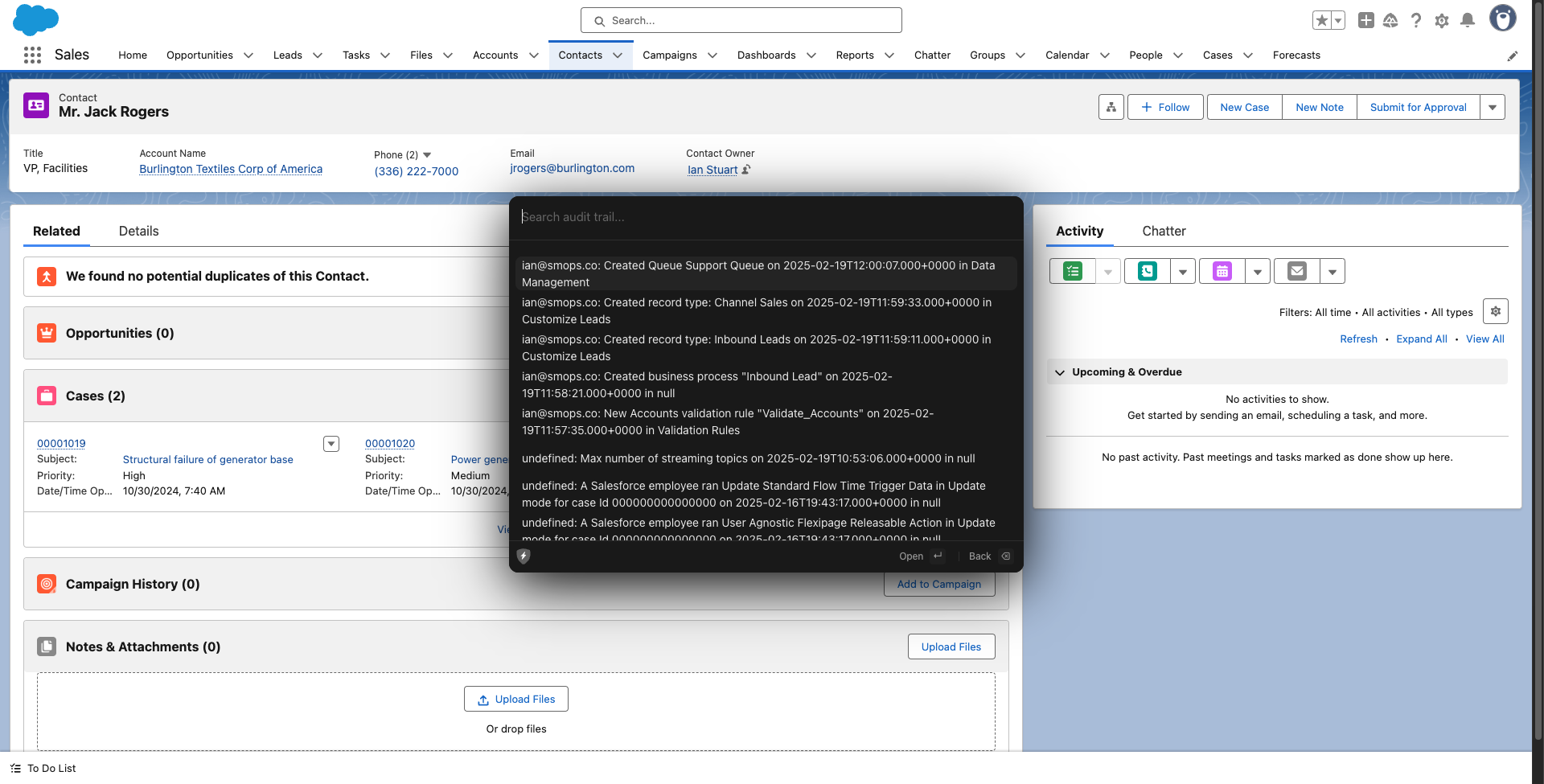Open the Opportunities nav dropdown chevron
Screen dimensions: 1544x784
248,55
